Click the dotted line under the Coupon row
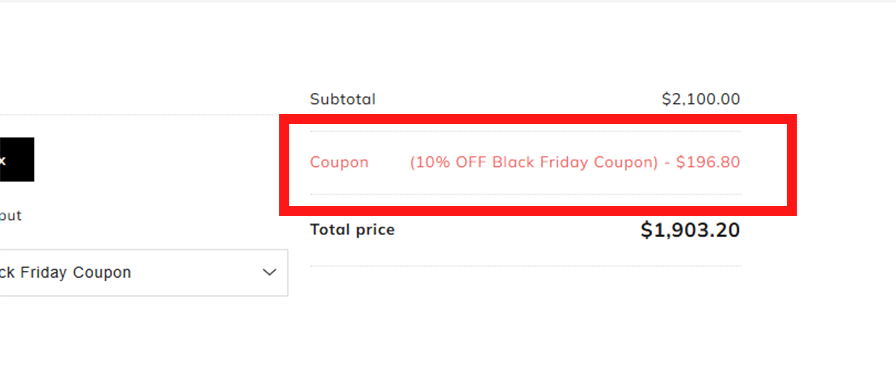The height and width of the screenshot is (367, 896). [526, 194]
